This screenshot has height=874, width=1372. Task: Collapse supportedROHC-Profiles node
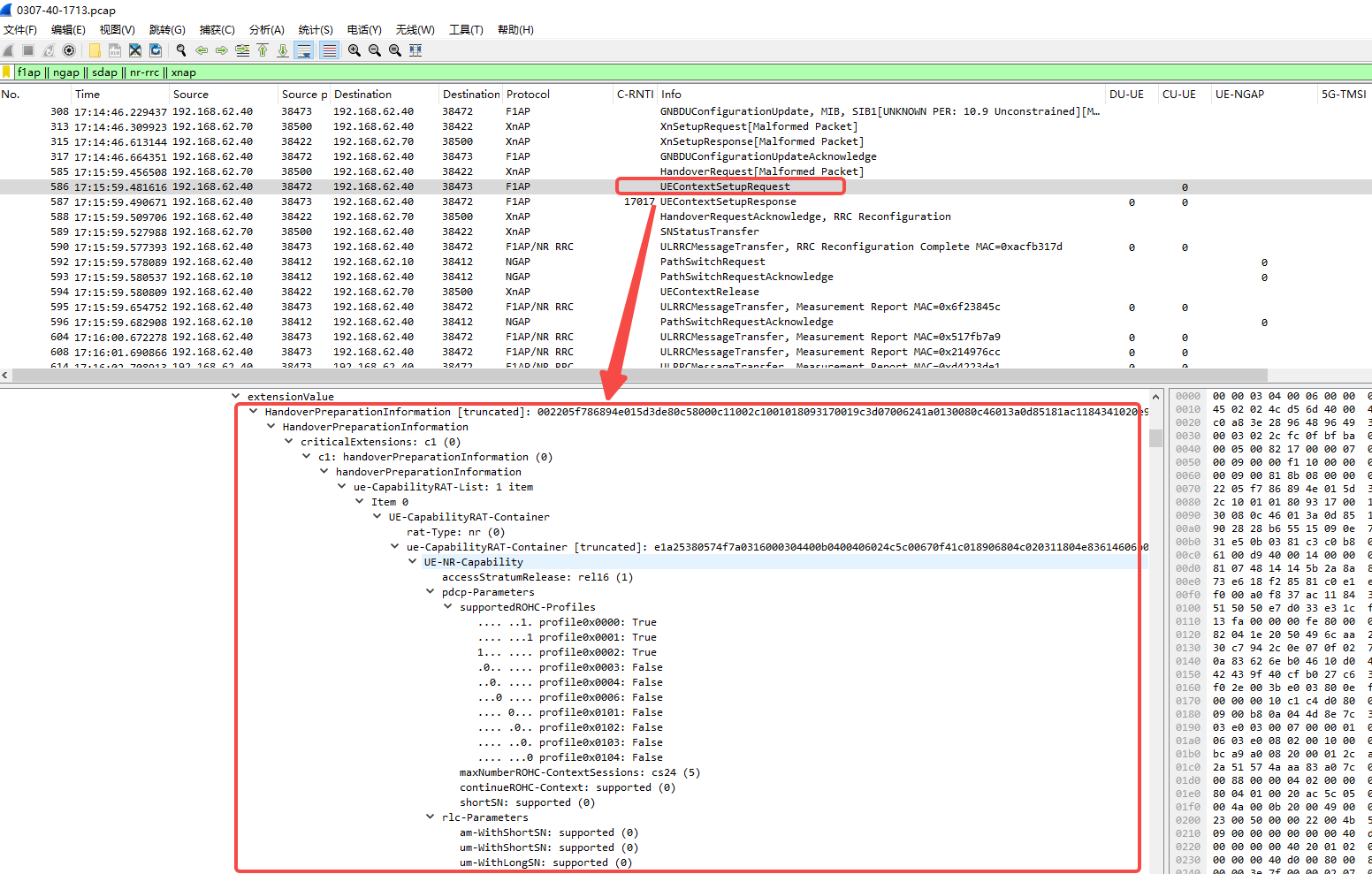click(x=448, y=607)
